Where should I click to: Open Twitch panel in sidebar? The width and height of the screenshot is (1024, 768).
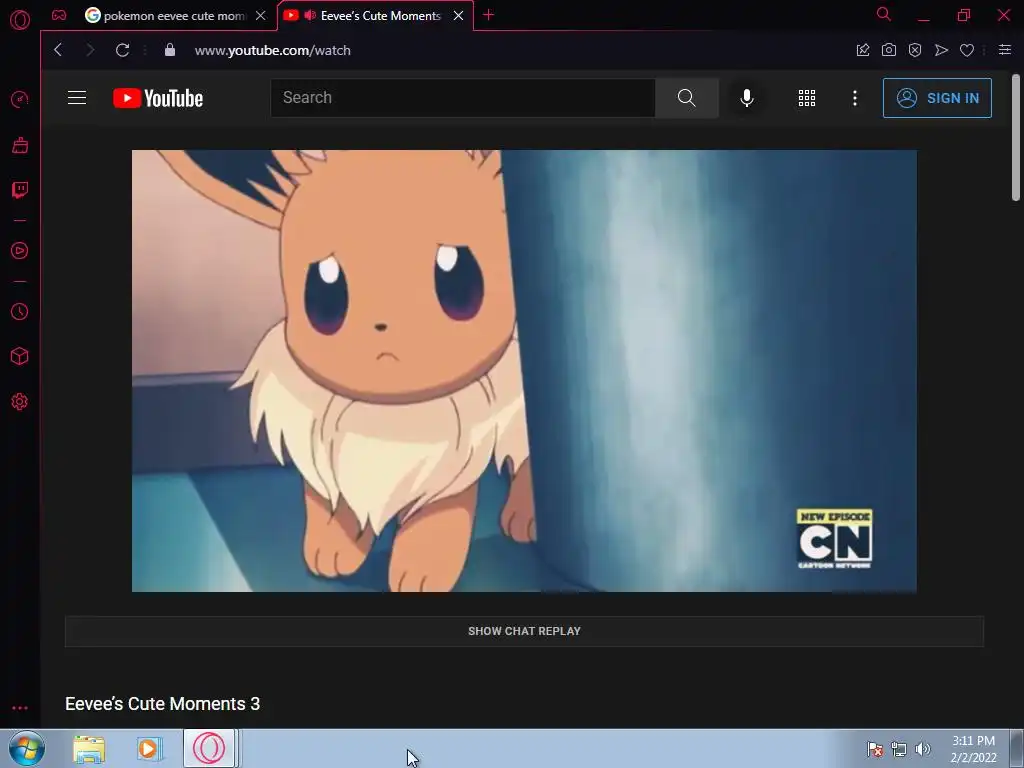(20, 190)
